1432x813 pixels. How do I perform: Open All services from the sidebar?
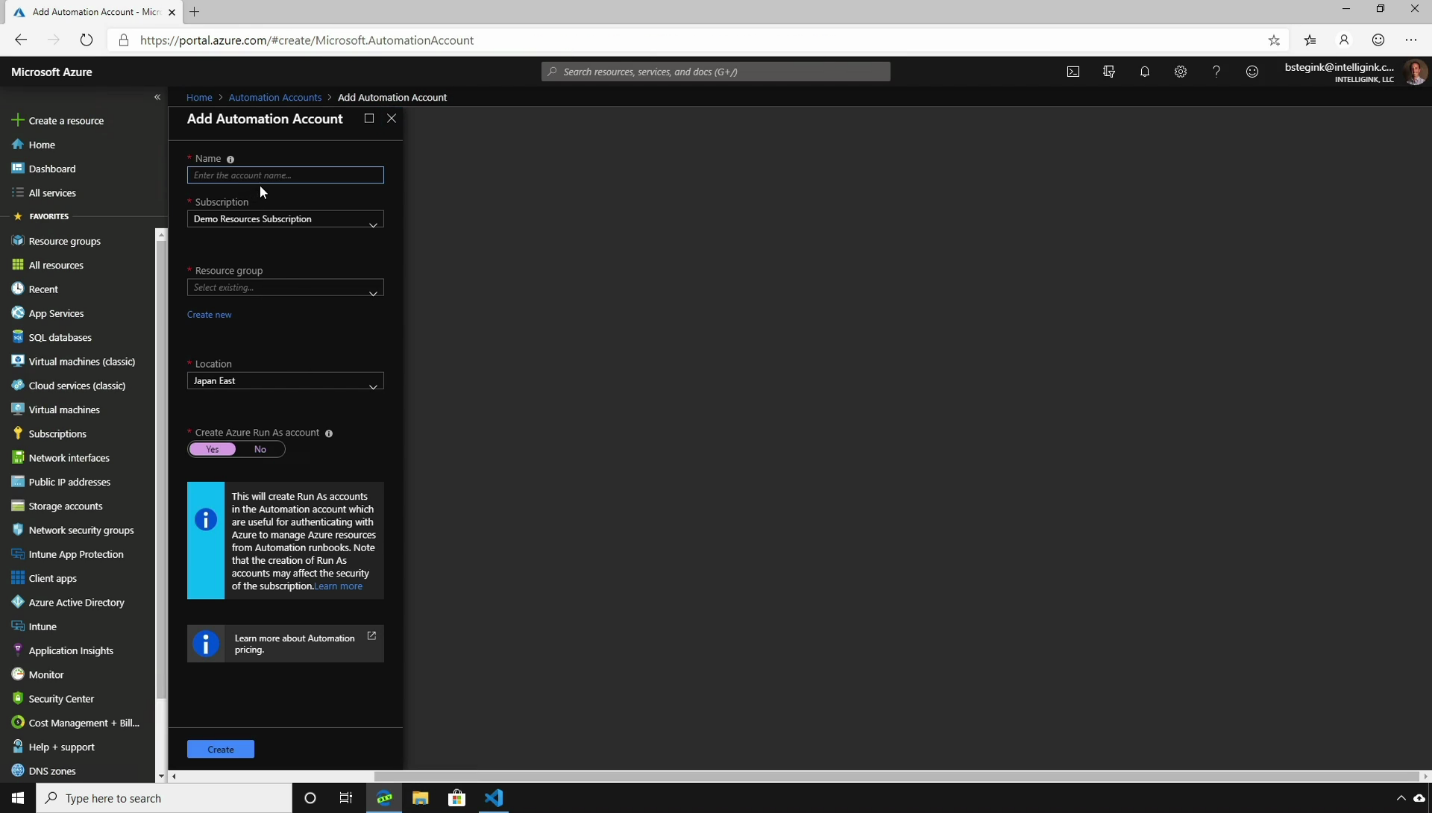click(x=52, y=193)
